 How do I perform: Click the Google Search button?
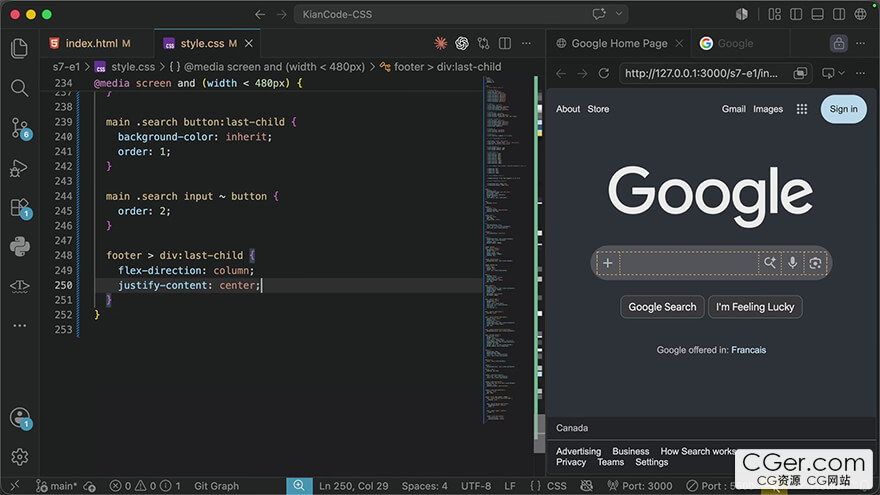662,307
